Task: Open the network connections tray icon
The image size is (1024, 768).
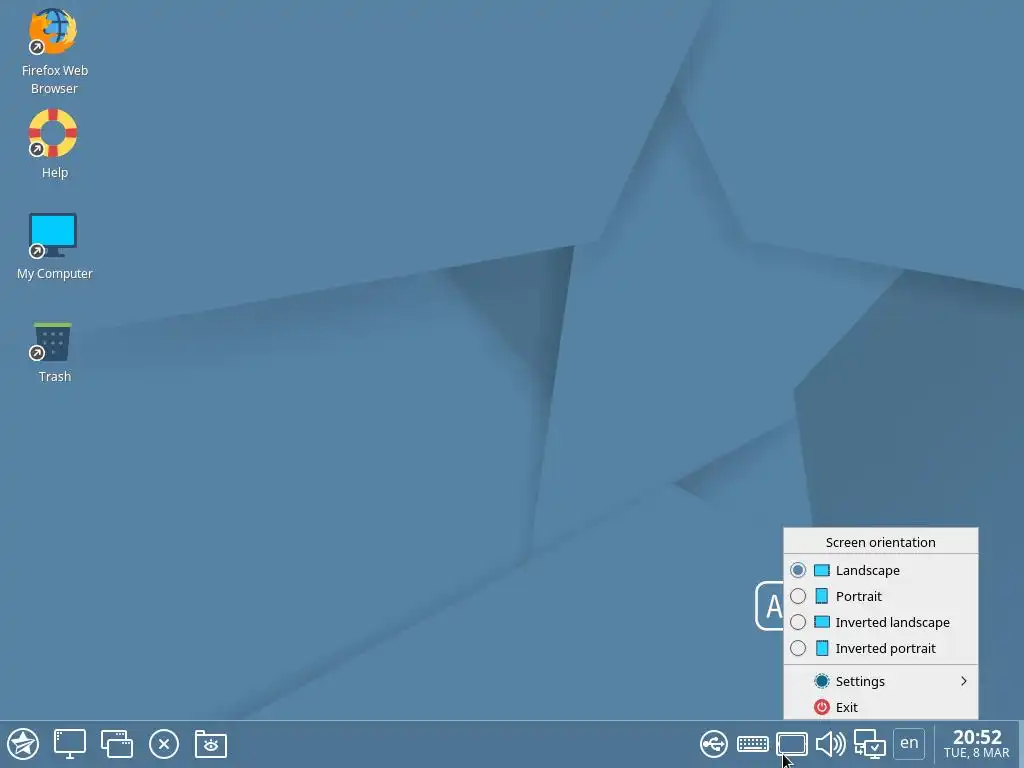Action: 870,744
